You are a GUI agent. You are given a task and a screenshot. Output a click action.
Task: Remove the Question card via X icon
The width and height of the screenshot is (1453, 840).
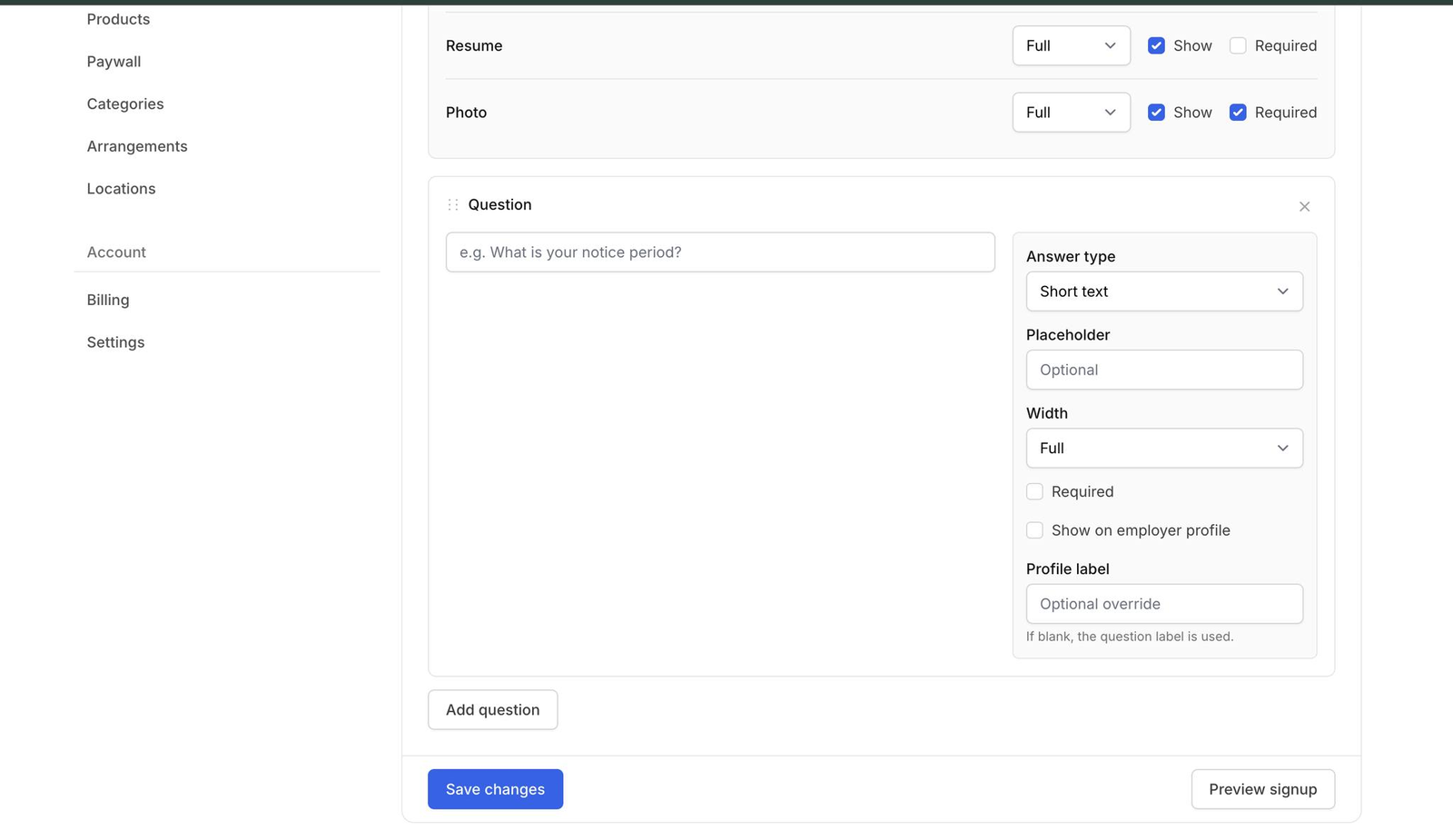tap(1304, 206)
